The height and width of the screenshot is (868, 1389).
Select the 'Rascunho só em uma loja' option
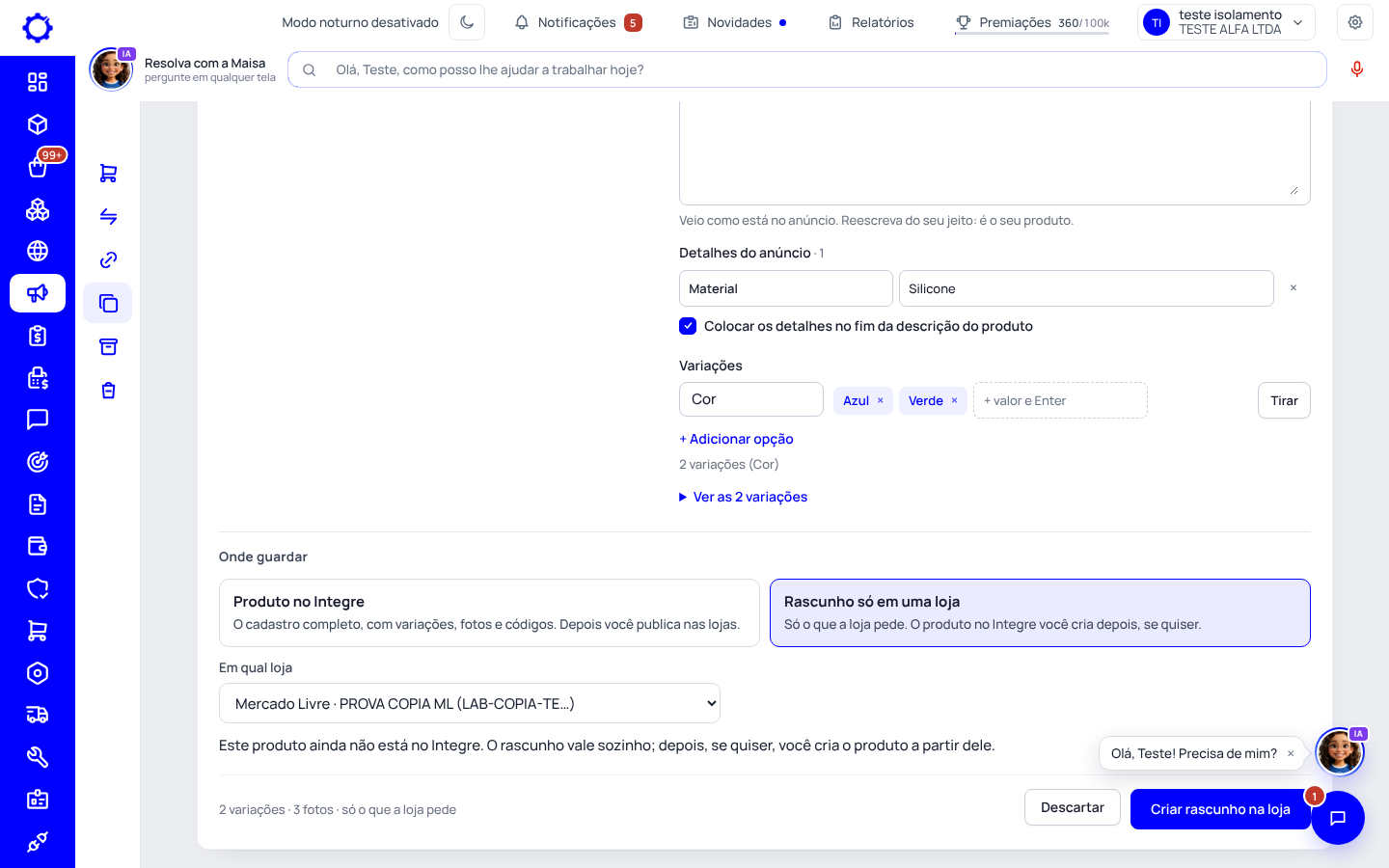[1040, 612]
